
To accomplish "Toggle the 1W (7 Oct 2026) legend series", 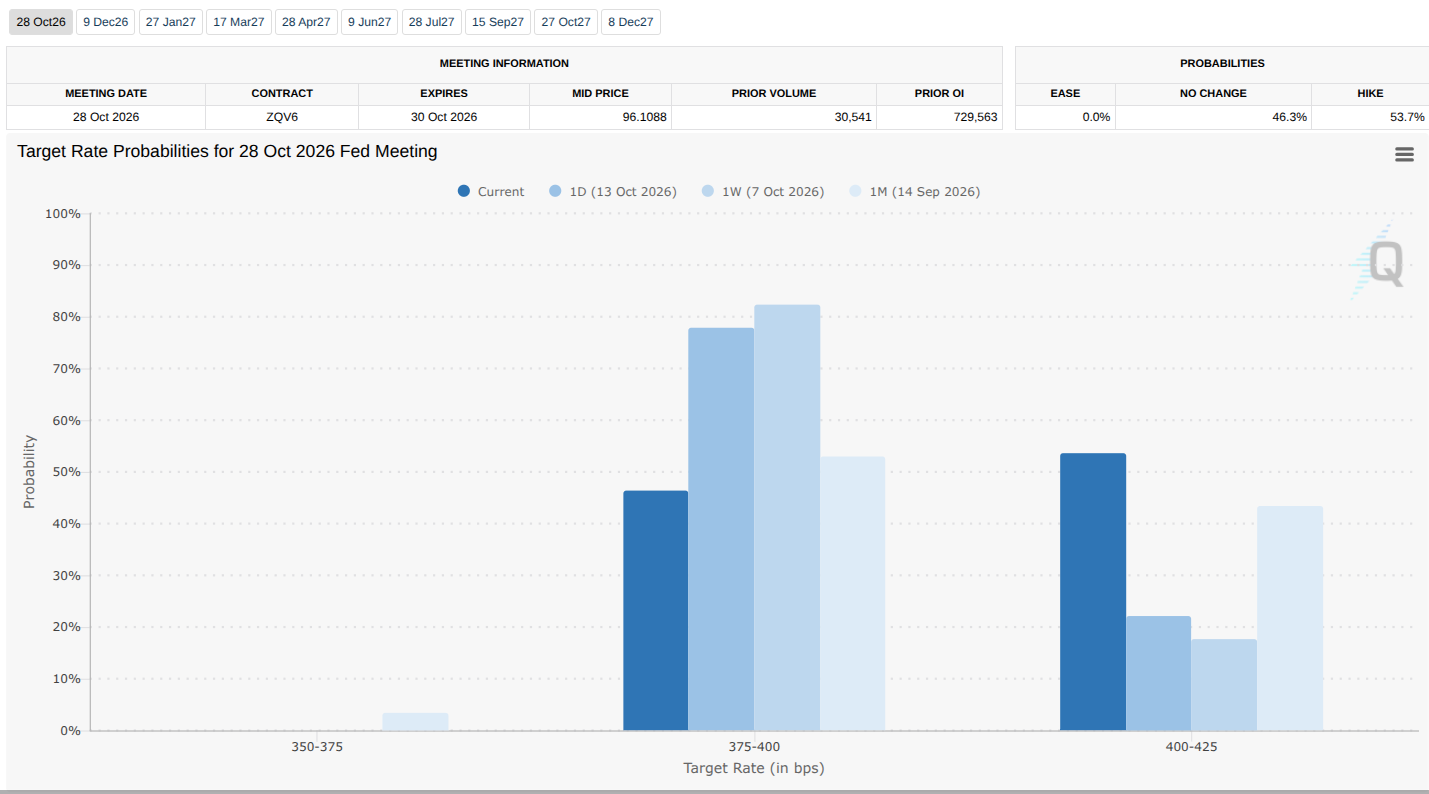I will pyautogui.click(x=762, y=191).
